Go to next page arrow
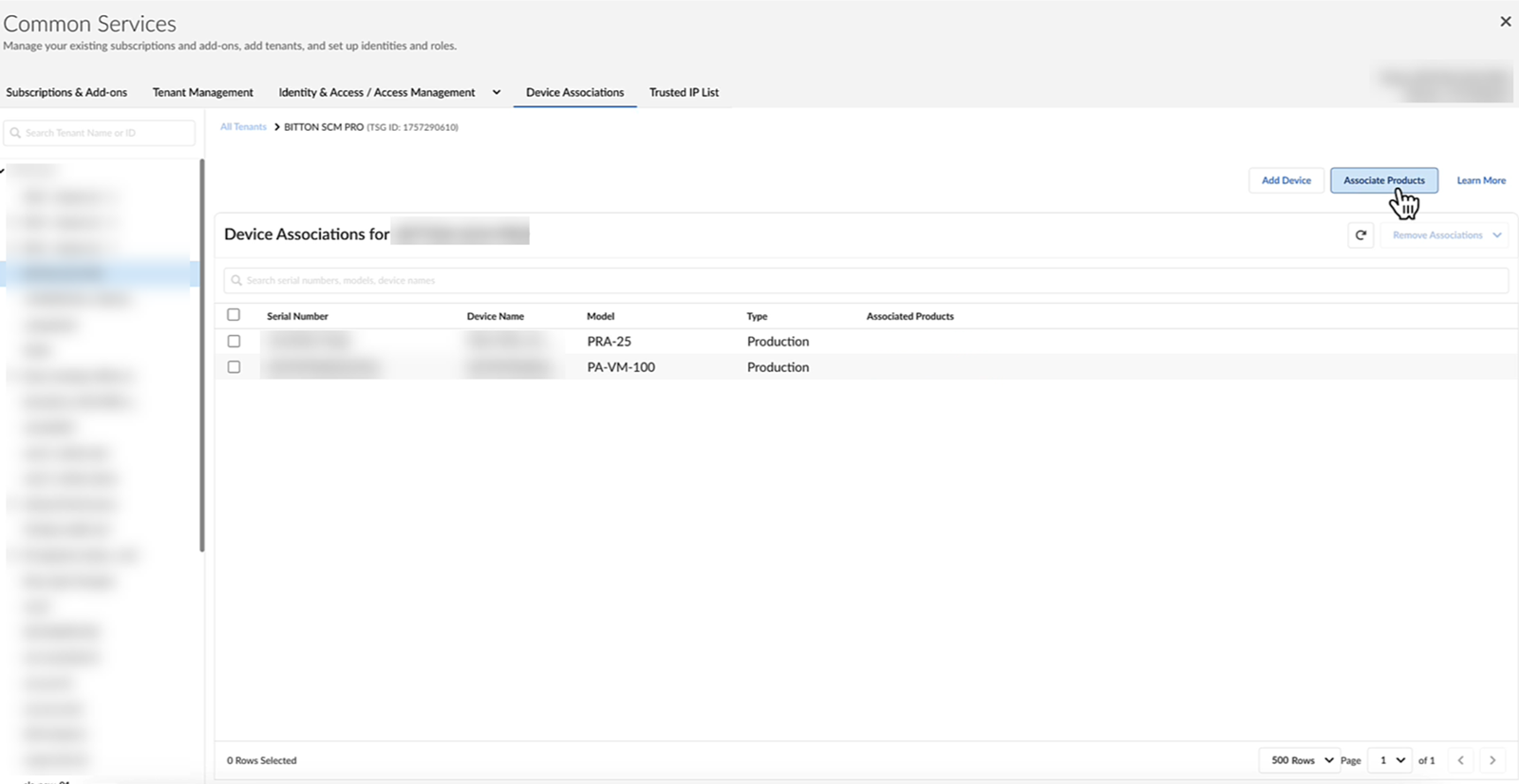The width and height of the screenshot is (1519, 784). click(1492, 760)
